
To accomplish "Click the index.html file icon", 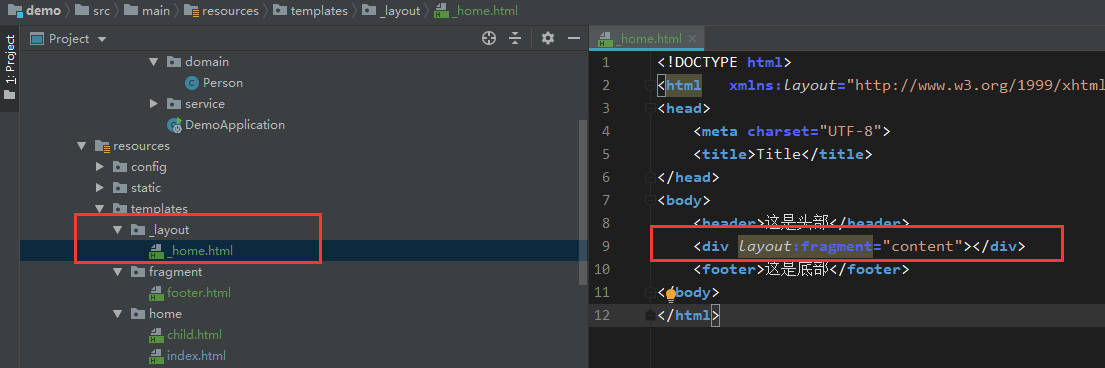I will coord(156,355).
